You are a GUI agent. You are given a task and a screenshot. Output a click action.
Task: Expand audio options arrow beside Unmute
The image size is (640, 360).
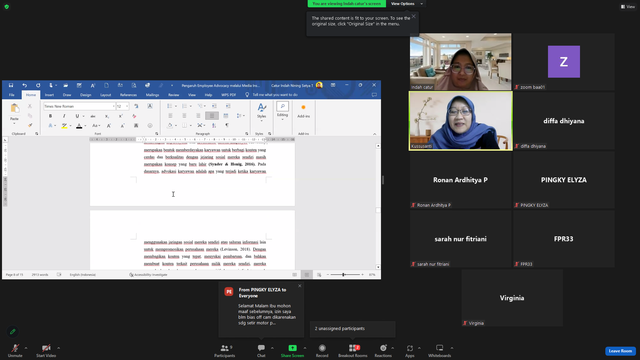(26, 348)
